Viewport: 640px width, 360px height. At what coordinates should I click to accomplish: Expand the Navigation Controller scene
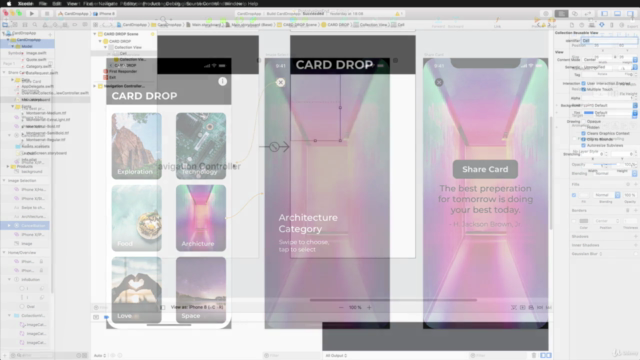tap(95, 86)
